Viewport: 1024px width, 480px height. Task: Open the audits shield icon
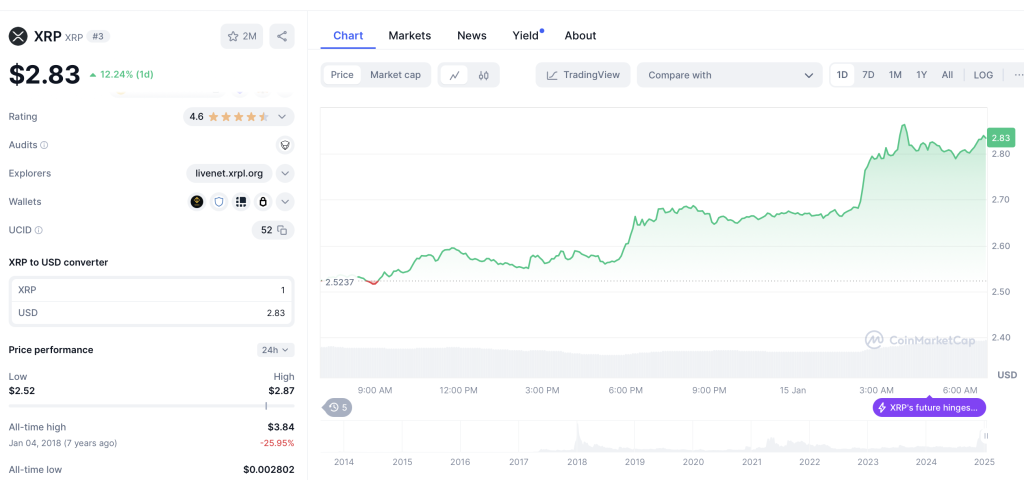285,145
